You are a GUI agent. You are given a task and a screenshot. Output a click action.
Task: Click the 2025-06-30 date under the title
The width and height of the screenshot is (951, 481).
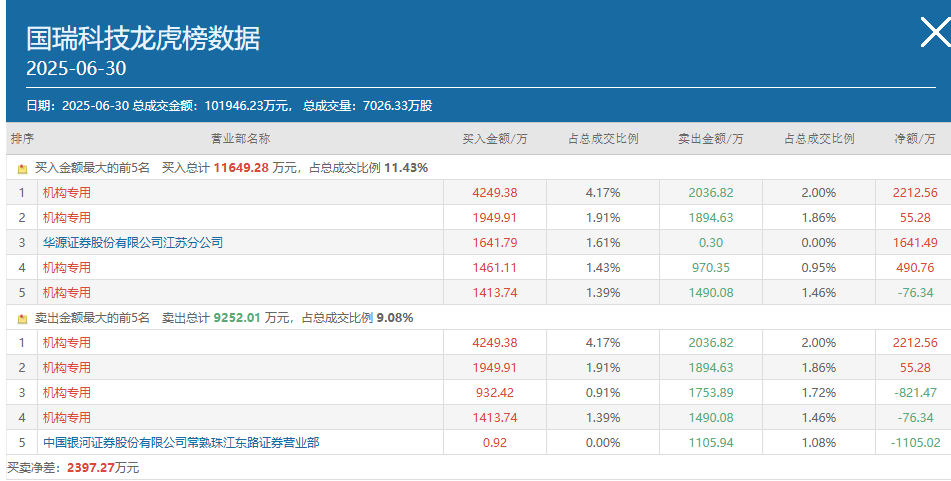pyautogui.click(x=76, y=69)
